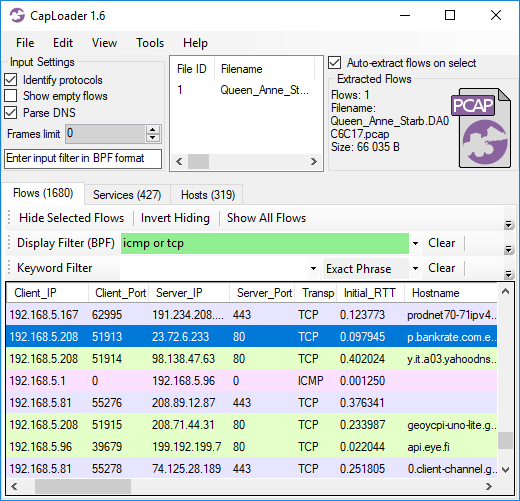Open the View menu
520x501 pixels.
click(x=104, y=43)
